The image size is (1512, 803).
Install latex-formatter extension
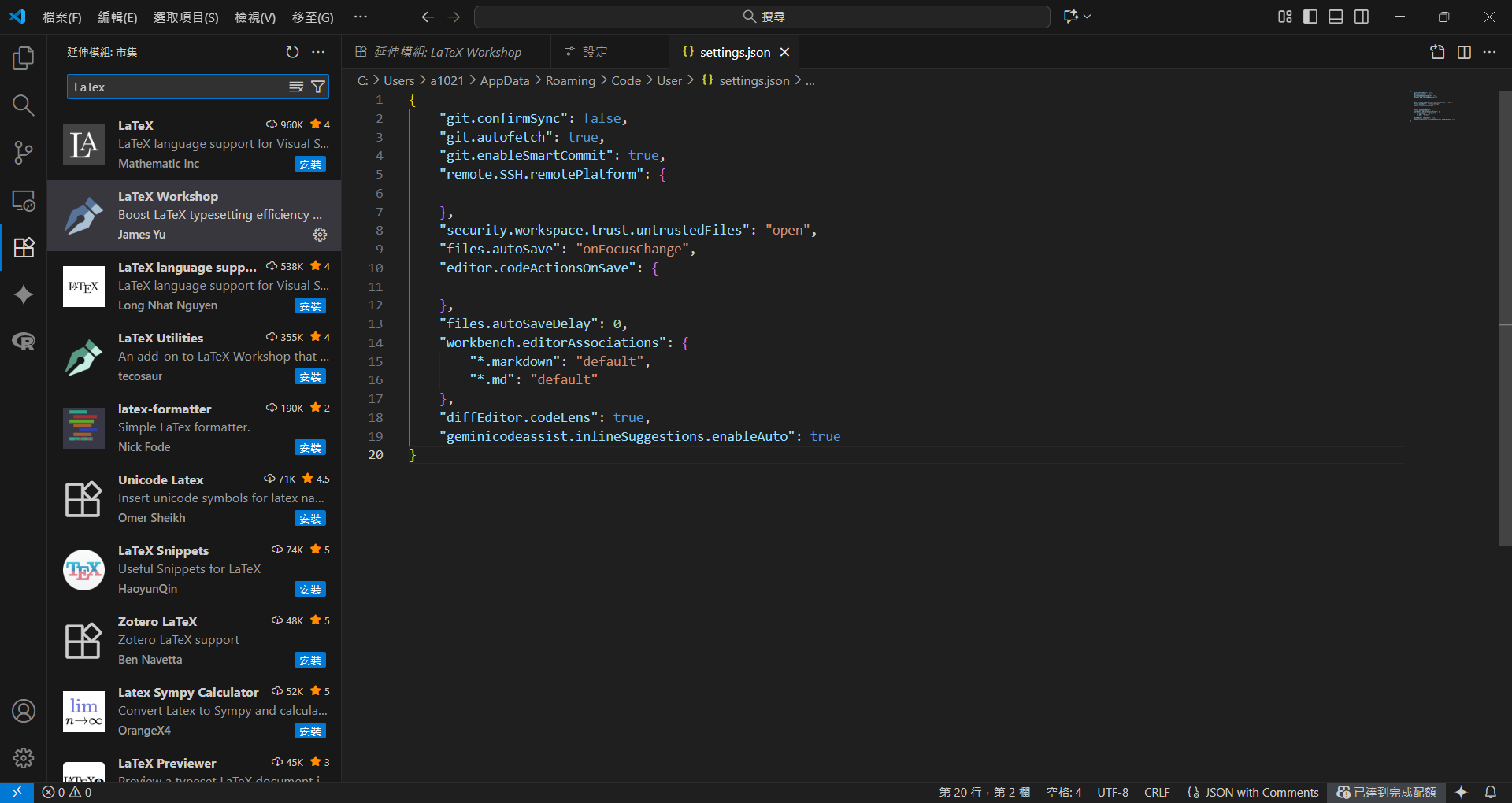tap(310, 447)
